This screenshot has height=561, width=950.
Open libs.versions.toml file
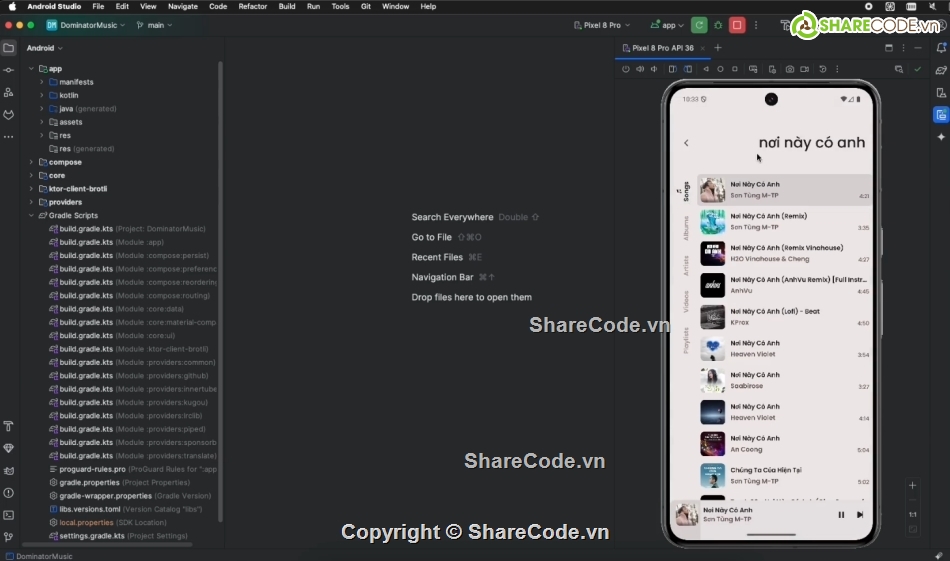90,509
